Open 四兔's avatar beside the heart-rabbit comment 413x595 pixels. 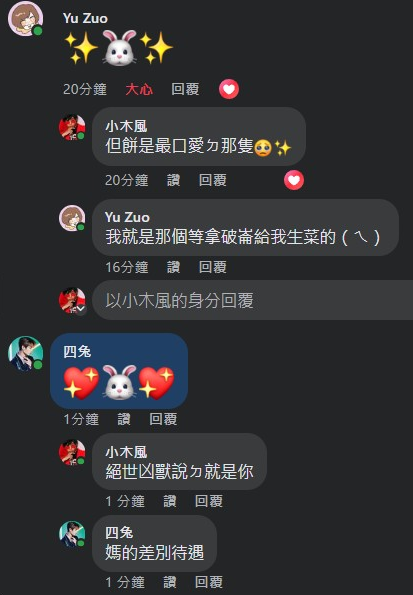tap(25, 353)
